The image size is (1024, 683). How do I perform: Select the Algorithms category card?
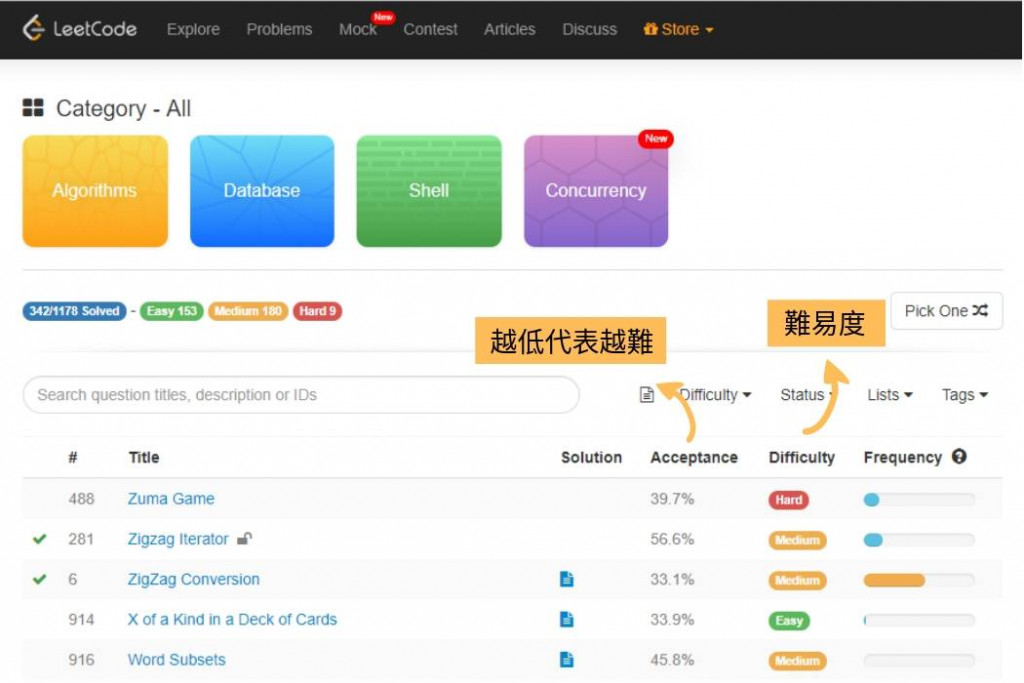click(95, 191)
